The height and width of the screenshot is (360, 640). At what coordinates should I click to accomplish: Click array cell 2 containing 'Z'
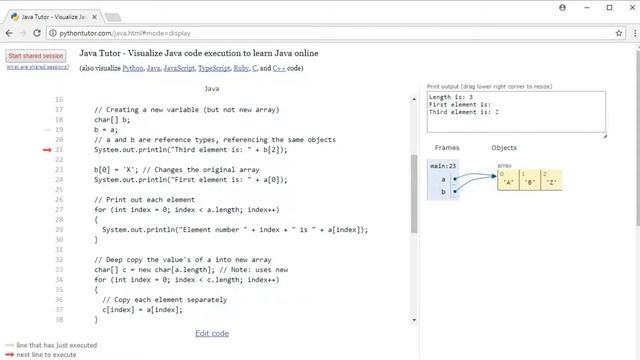pos(551,180)
